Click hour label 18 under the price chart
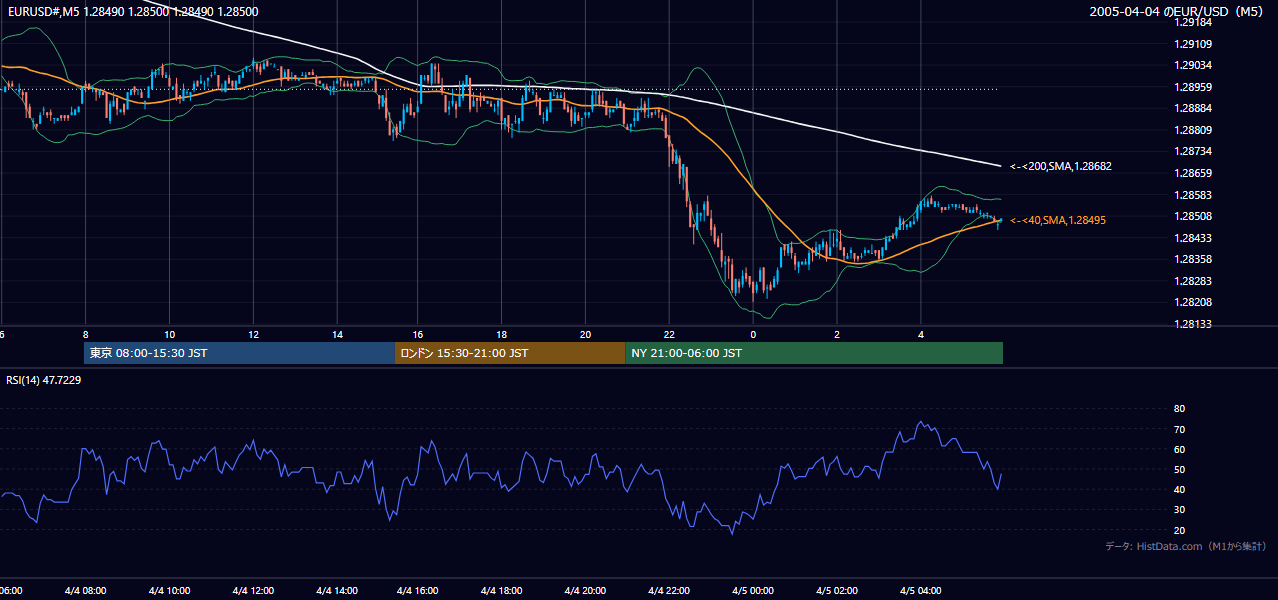 (x=502, y=334)
